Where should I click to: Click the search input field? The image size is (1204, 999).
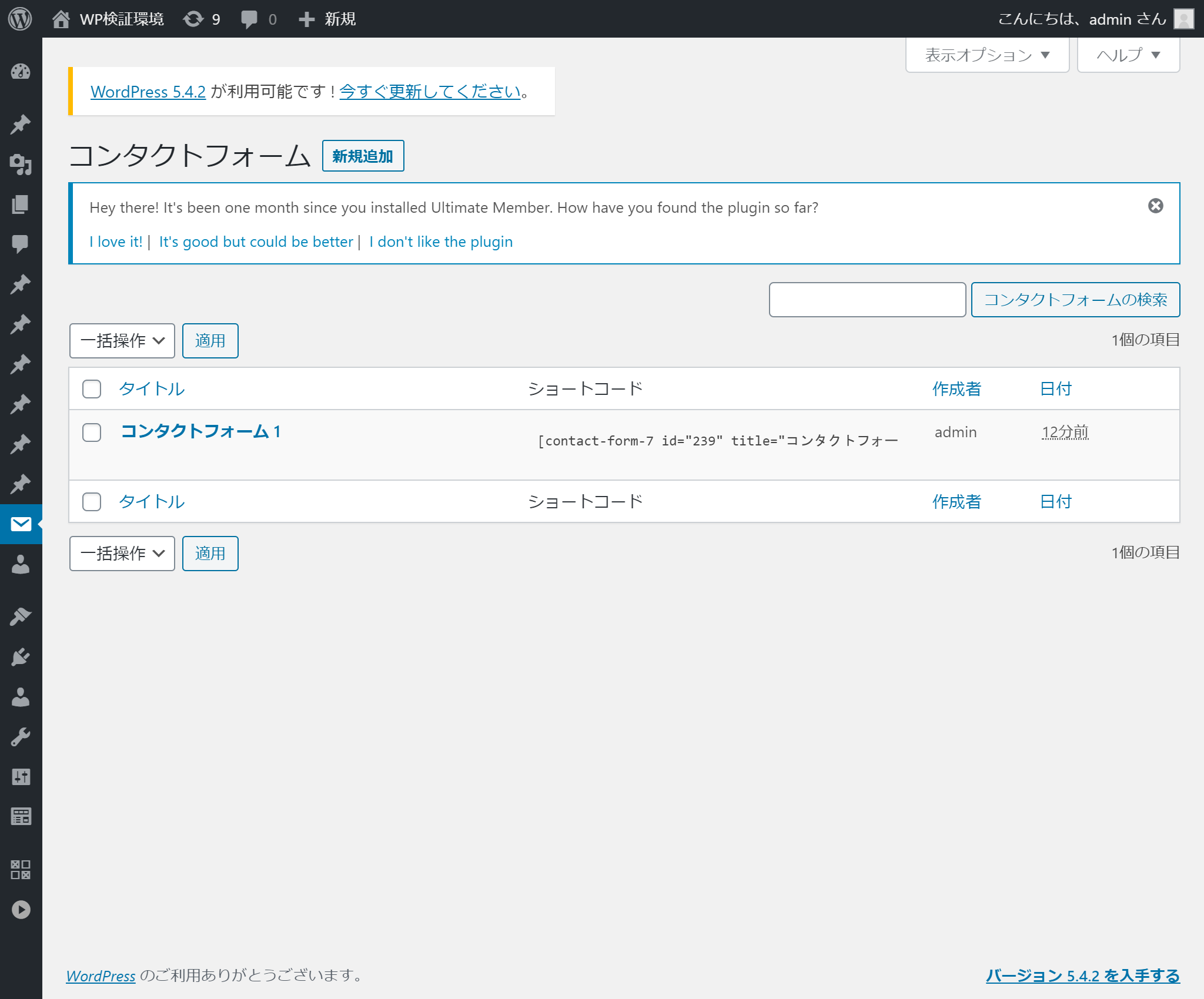(x=868, y=297)
